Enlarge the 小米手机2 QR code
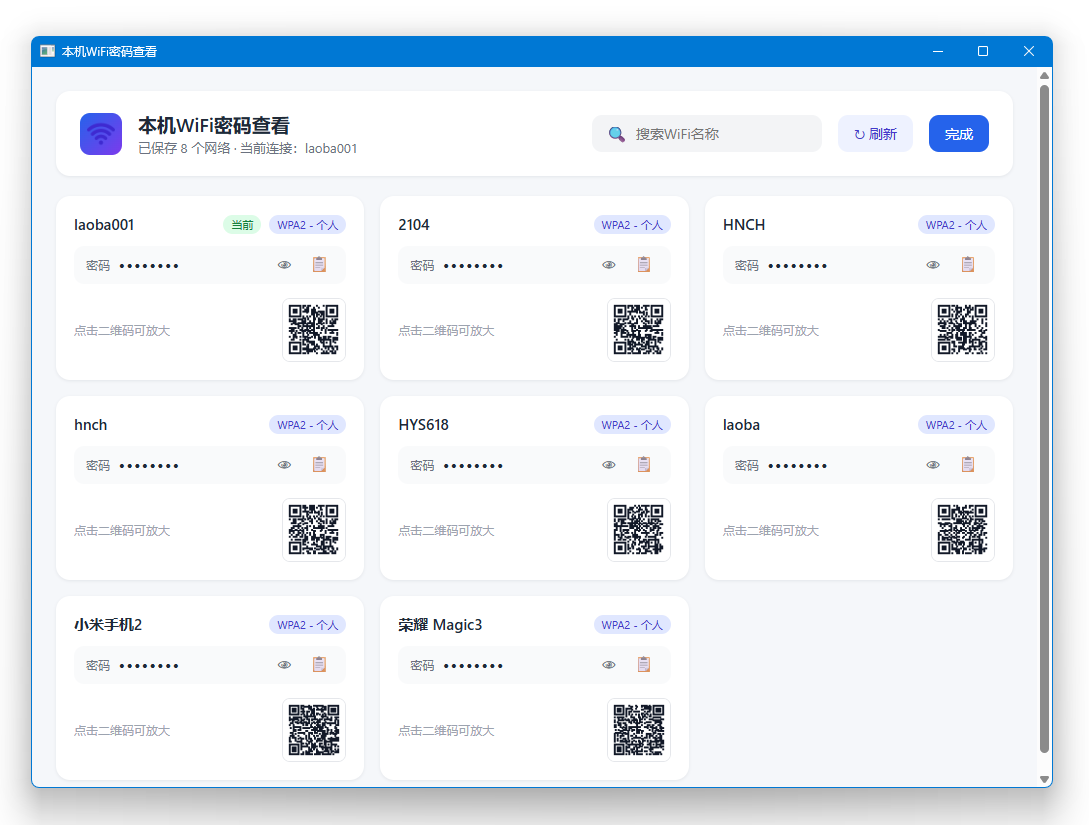Viewport: 1089px width, 825px height. click(x=314, y=730)
